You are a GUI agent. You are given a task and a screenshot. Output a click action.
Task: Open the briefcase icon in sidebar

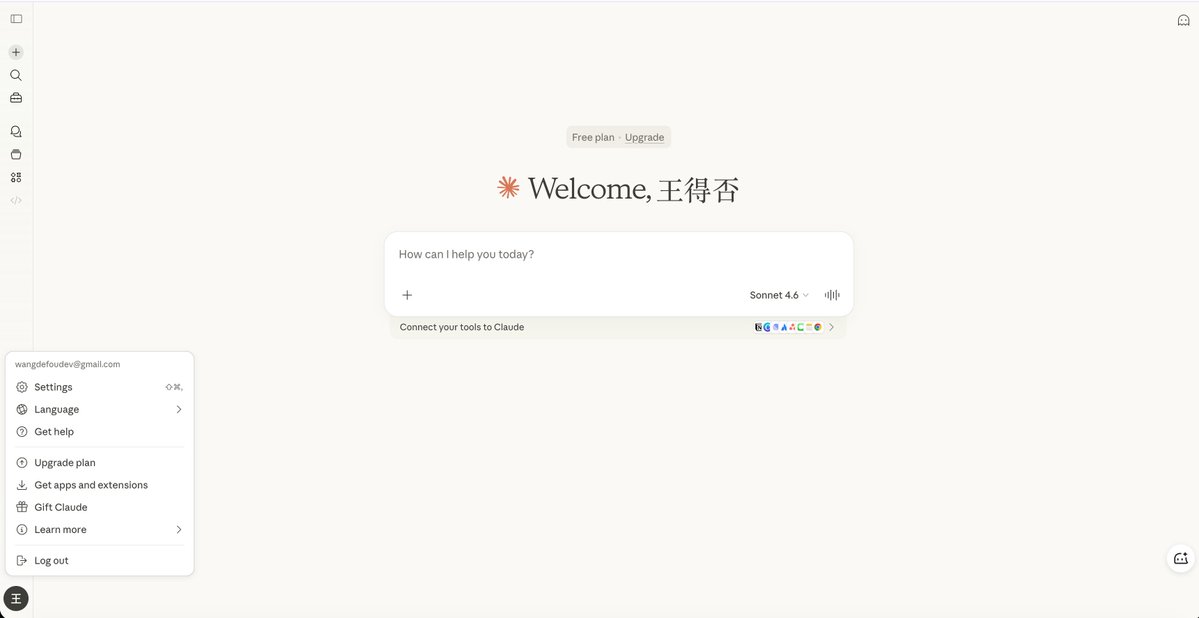[16, 98]
